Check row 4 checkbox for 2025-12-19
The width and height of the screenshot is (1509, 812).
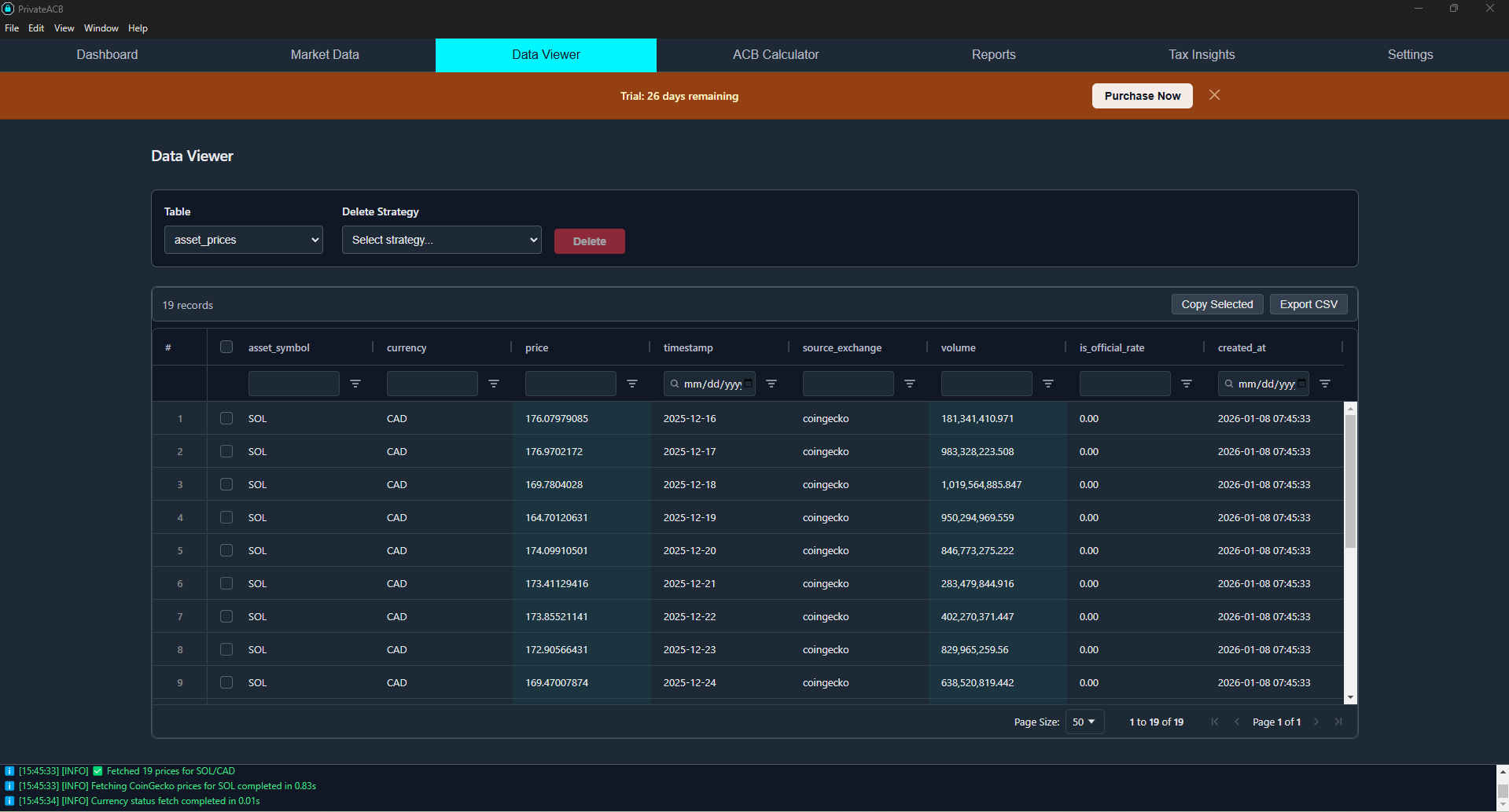[226, 517]
